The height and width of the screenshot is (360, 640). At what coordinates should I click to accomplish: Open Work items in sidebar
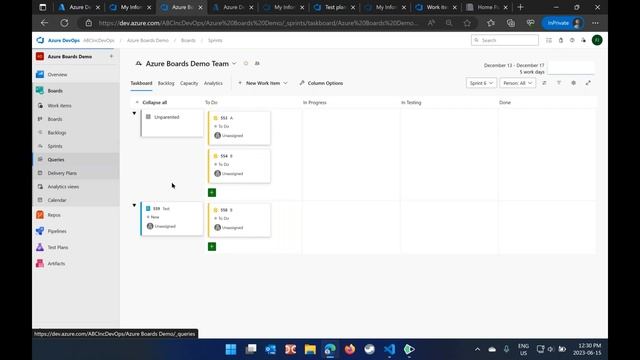[x=59, y=105]
